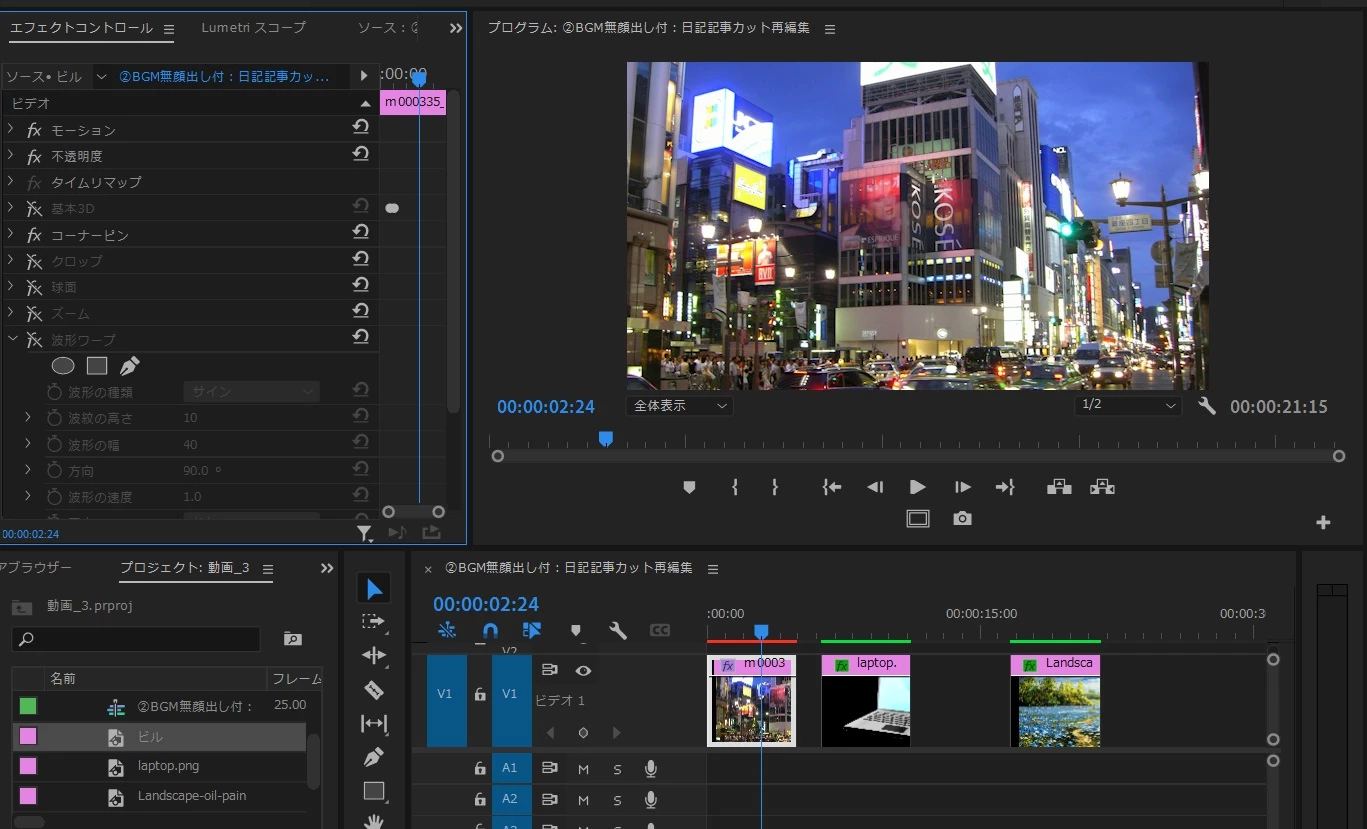
Task: Expand the モーション effect properties
Action: 11,130
